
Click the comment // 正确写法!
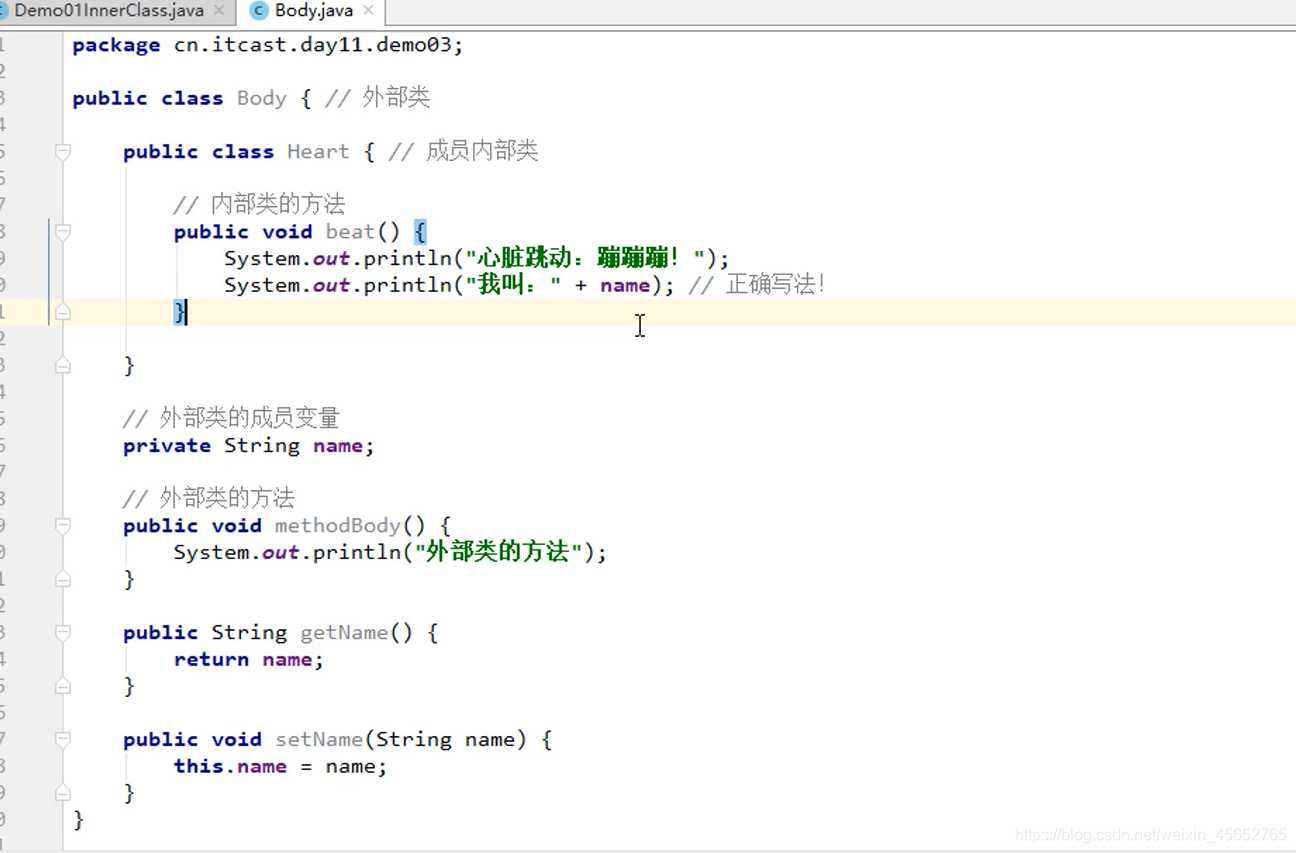click(x=757, y=285)
